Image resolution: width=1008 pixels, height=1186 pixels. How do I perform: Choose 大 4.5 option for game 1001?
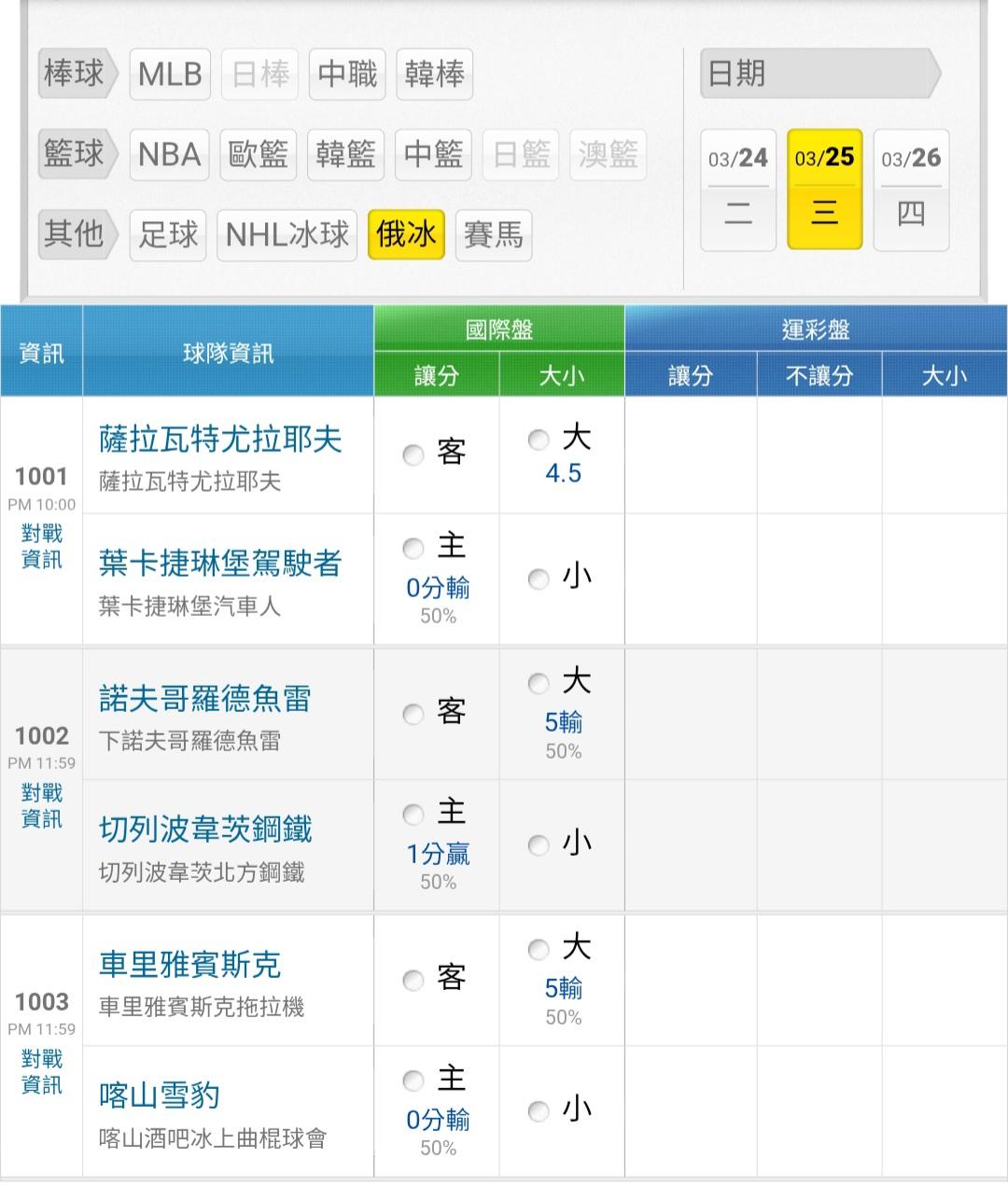point(539,439)
